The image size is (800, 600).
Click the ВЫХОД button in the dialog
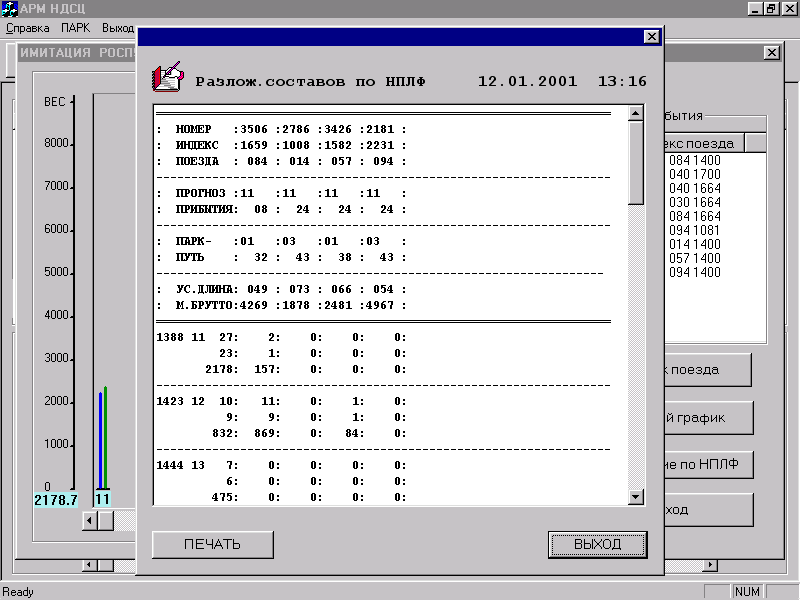(597, 544)
